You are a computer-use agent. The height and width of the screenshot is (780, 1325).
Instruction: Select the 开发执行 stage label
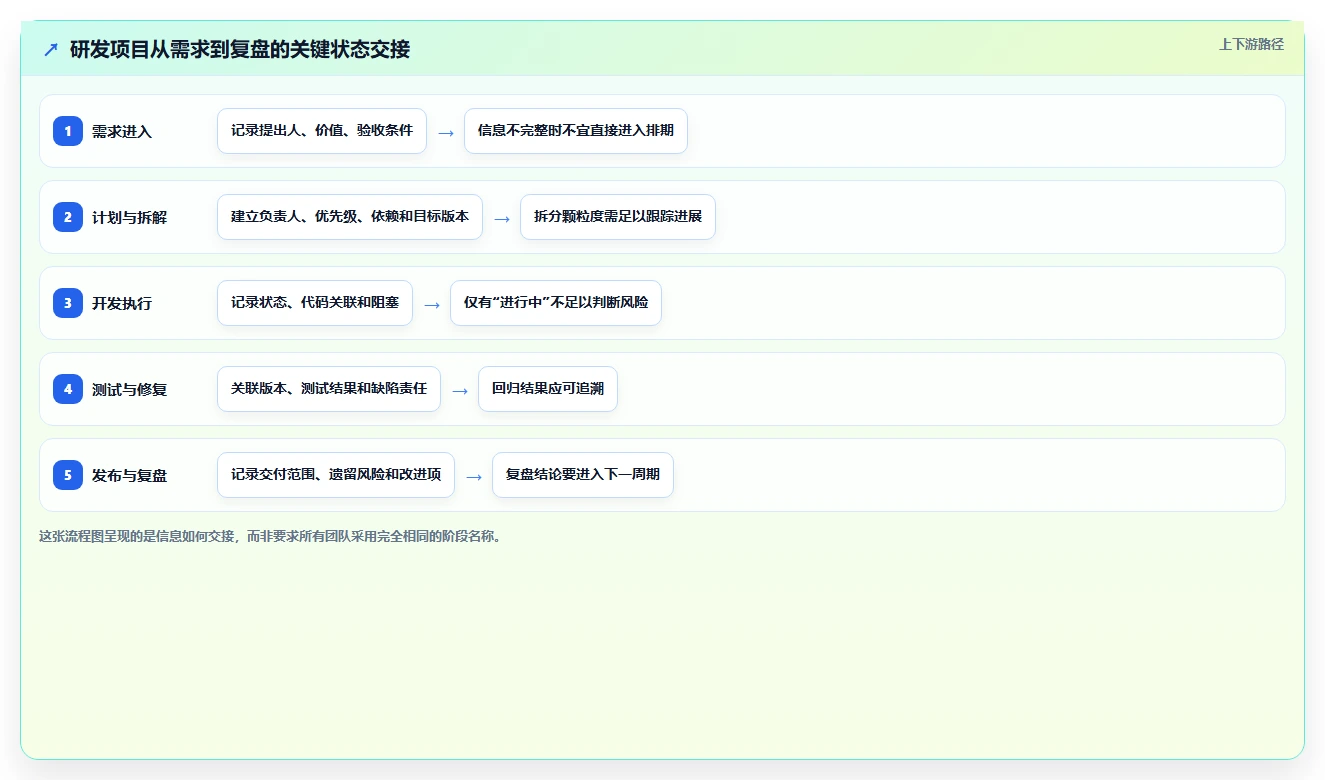122,303
